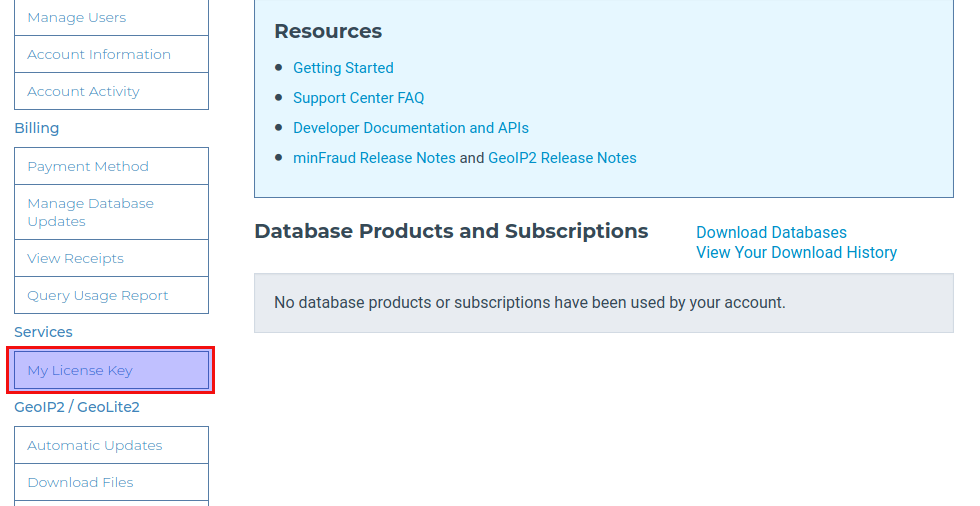Open the Getting Started resource link
980x506 pixels.
pyautogui.click(x=343, y=68)
